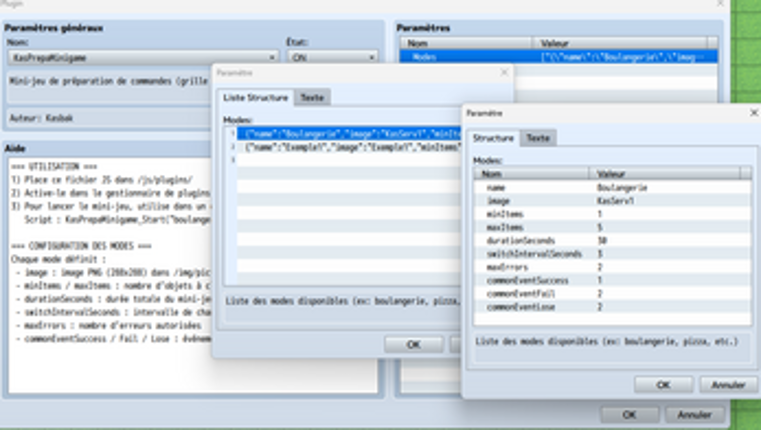The image size is (761, 430).
Task: Select the name parameter row
Action: (x=612, y=187)
